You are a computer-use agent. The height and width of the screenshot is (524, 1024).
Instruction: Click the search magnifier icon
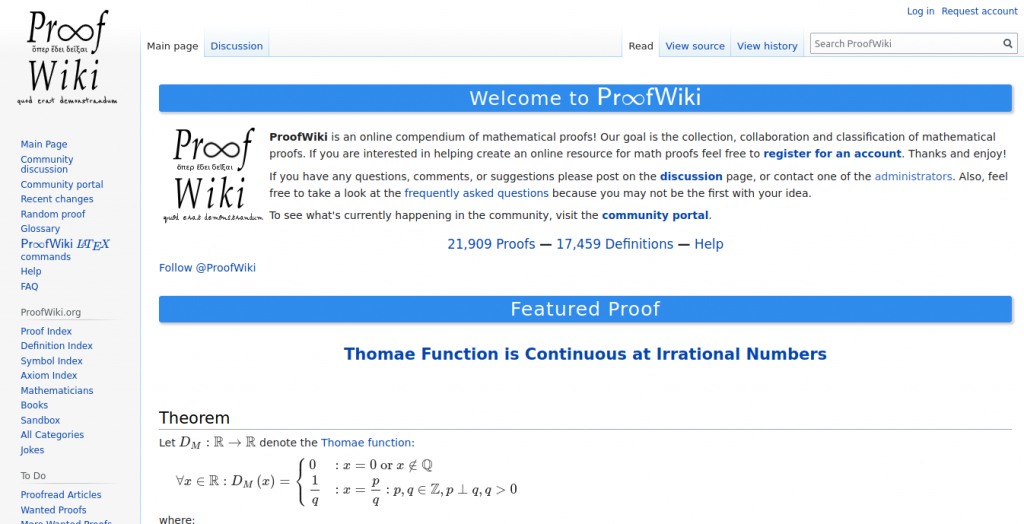[x=1008, y=44]
